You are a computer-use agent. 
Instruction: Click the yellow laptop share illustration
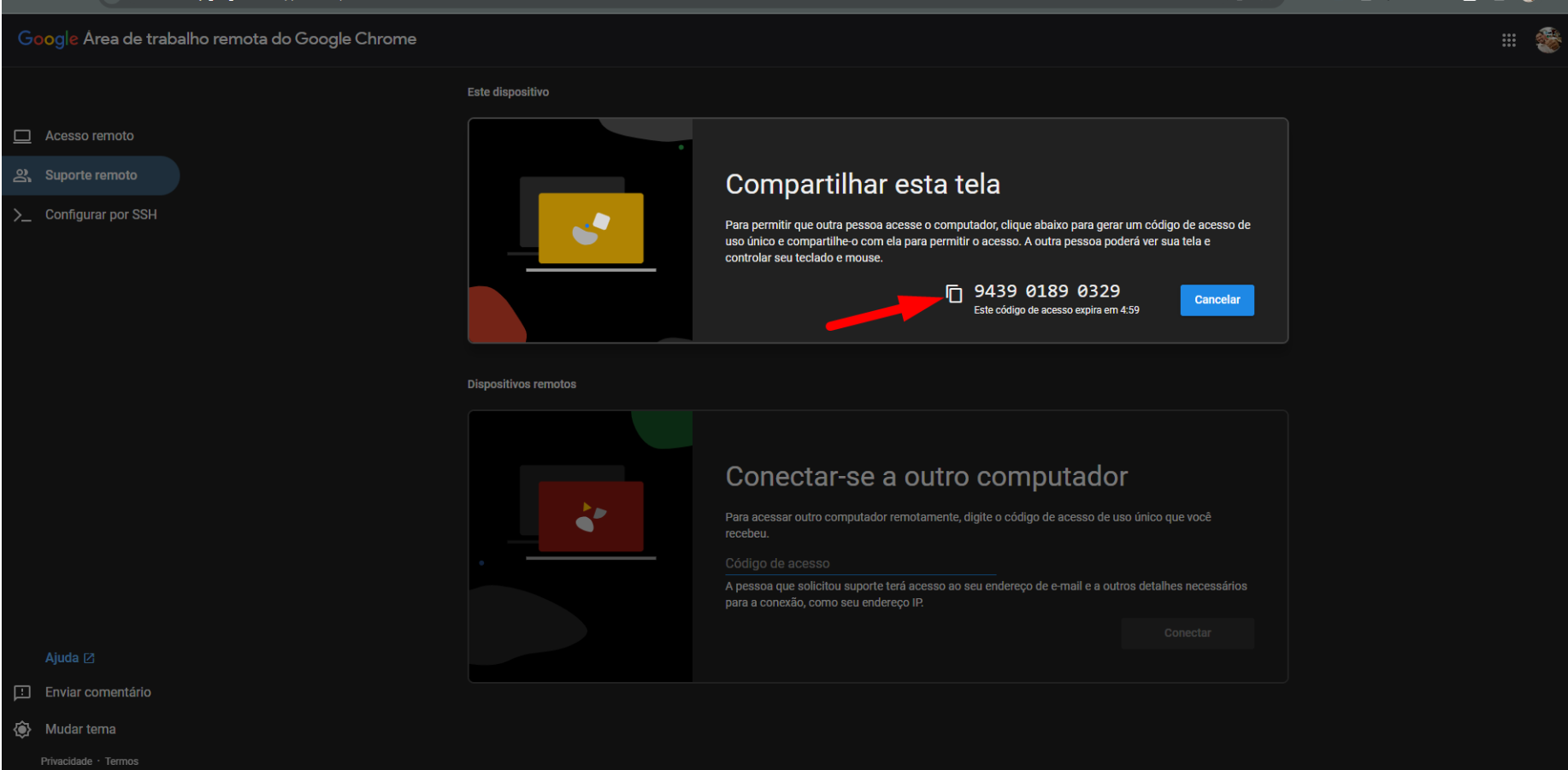590,228
